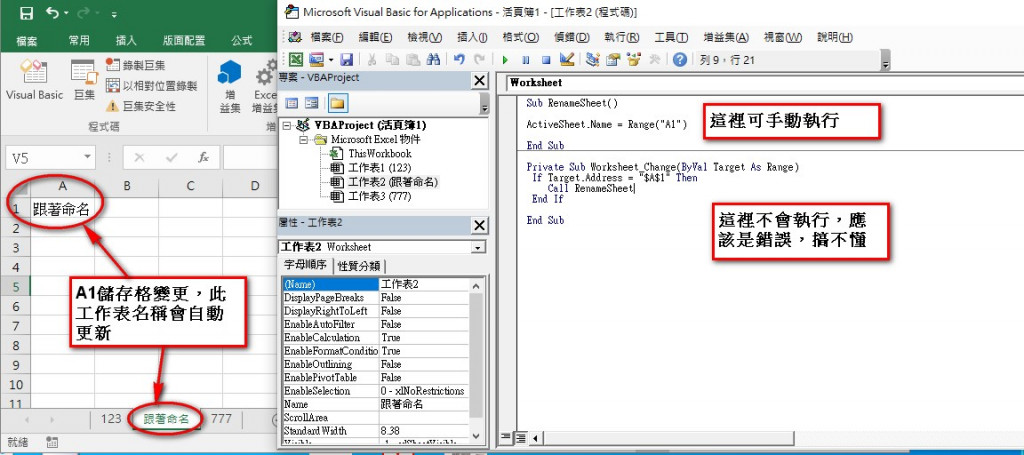Undo last action in Excel quick access toolbar
The width and height of the screenshot is (1024, 455).
[x=54, y=12]
